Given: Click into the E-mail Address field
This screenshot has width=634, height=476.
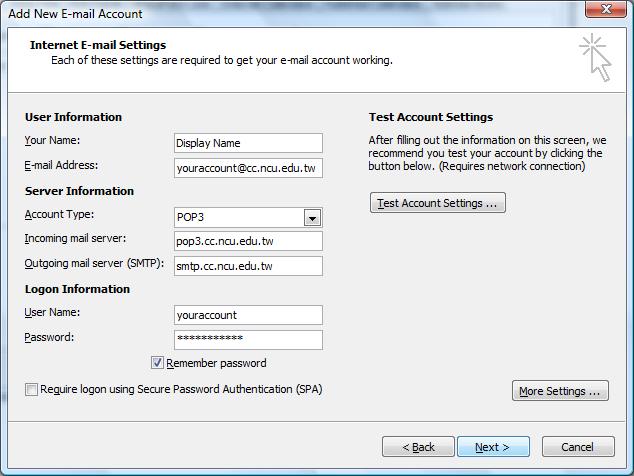Looking at the screenshot, I should [247, 168].
